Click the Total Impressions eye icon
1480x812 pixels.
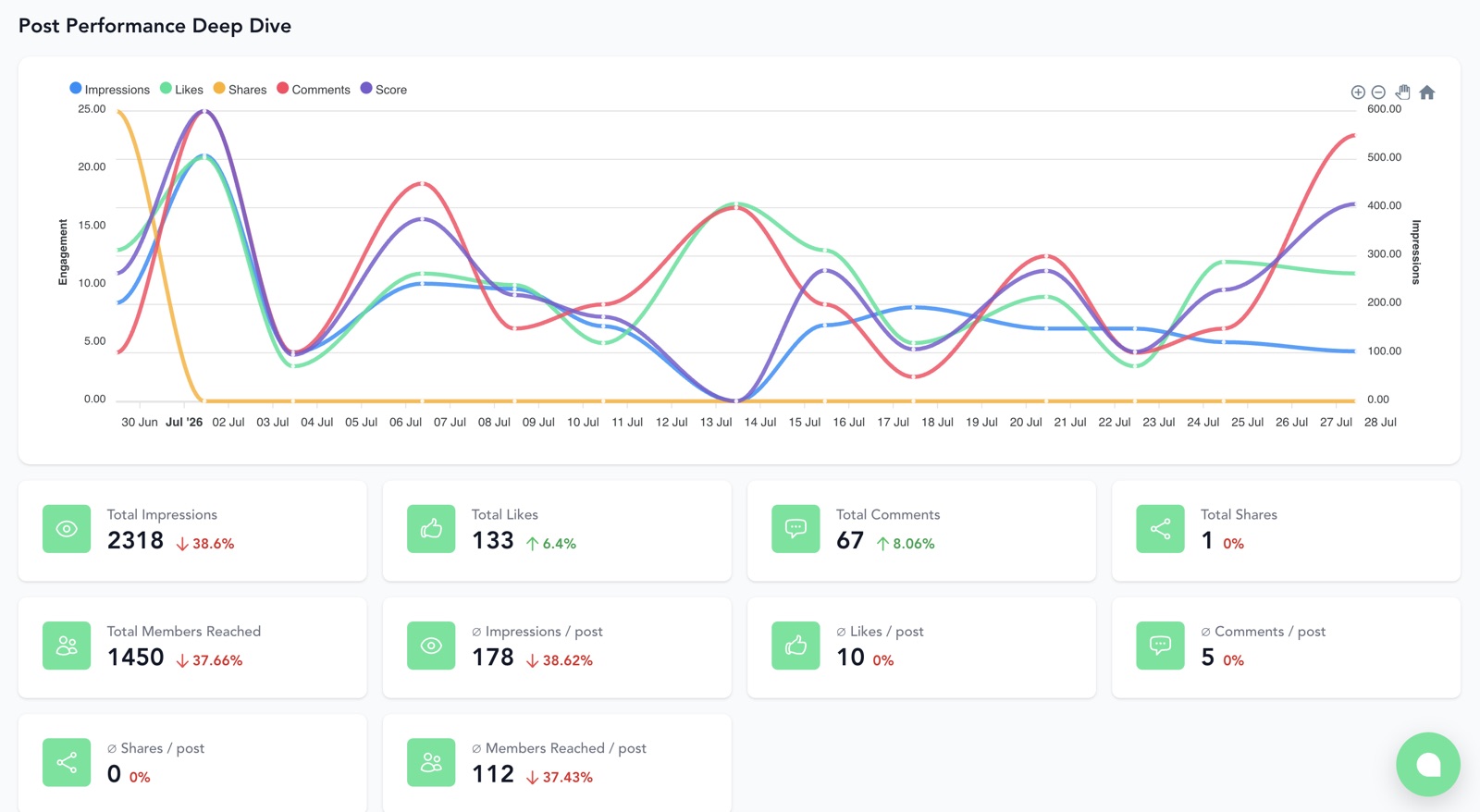pos(67,529)
